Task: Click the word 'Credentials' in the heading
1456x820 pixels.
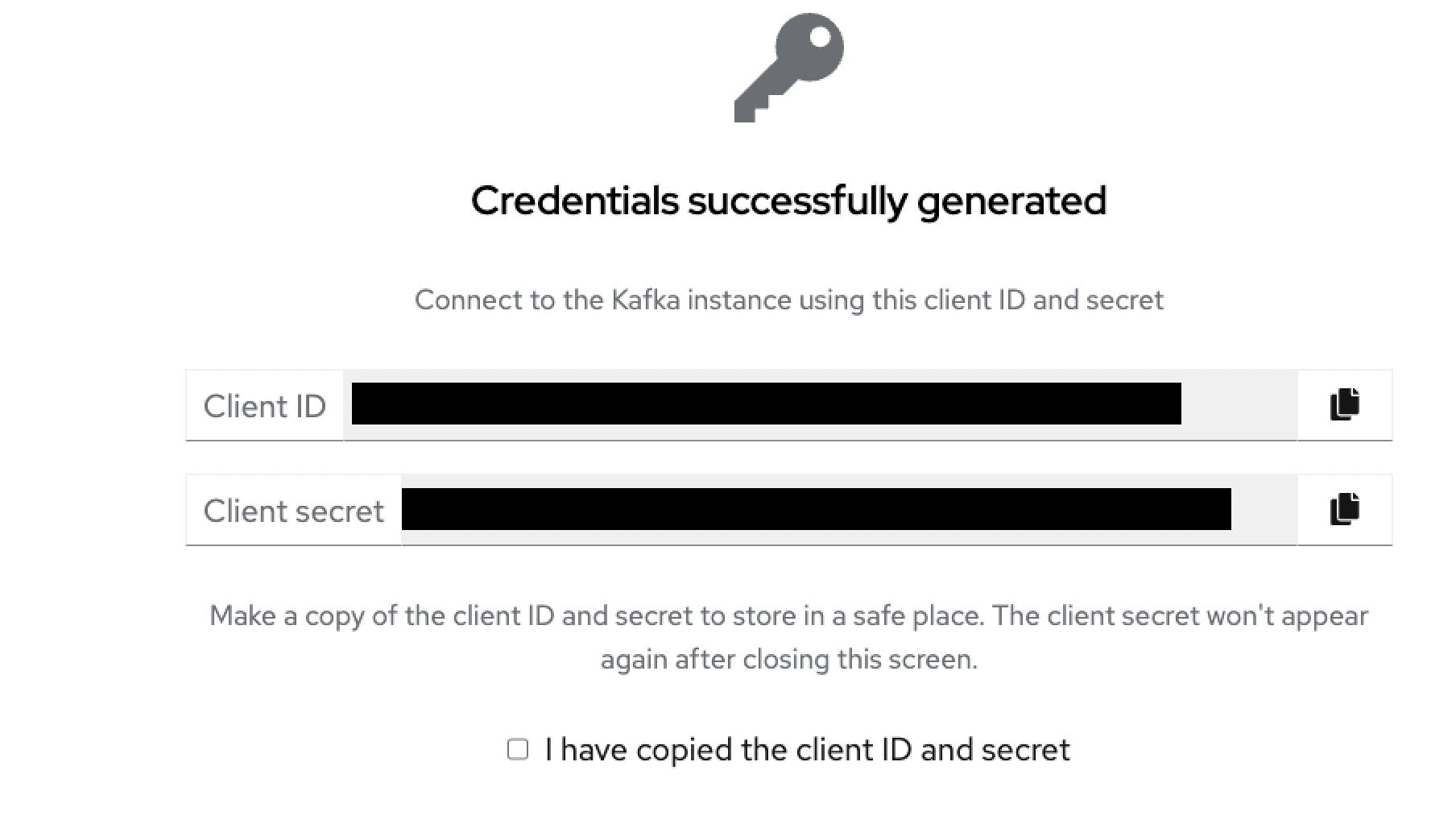Action: pyautogui.click(x=574, y=201)
